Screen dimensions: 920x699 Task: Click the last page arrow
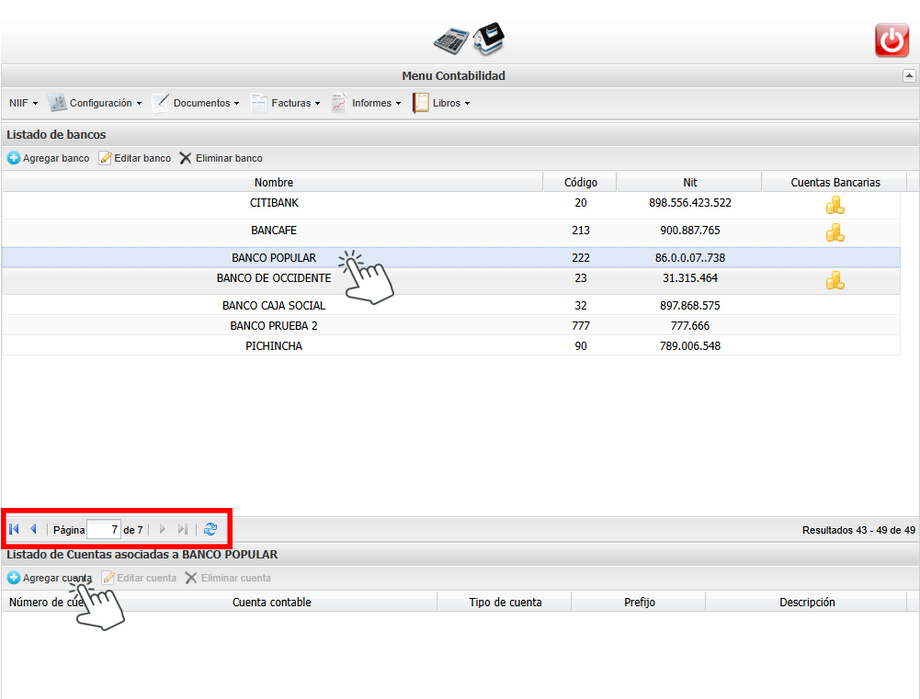182,529
